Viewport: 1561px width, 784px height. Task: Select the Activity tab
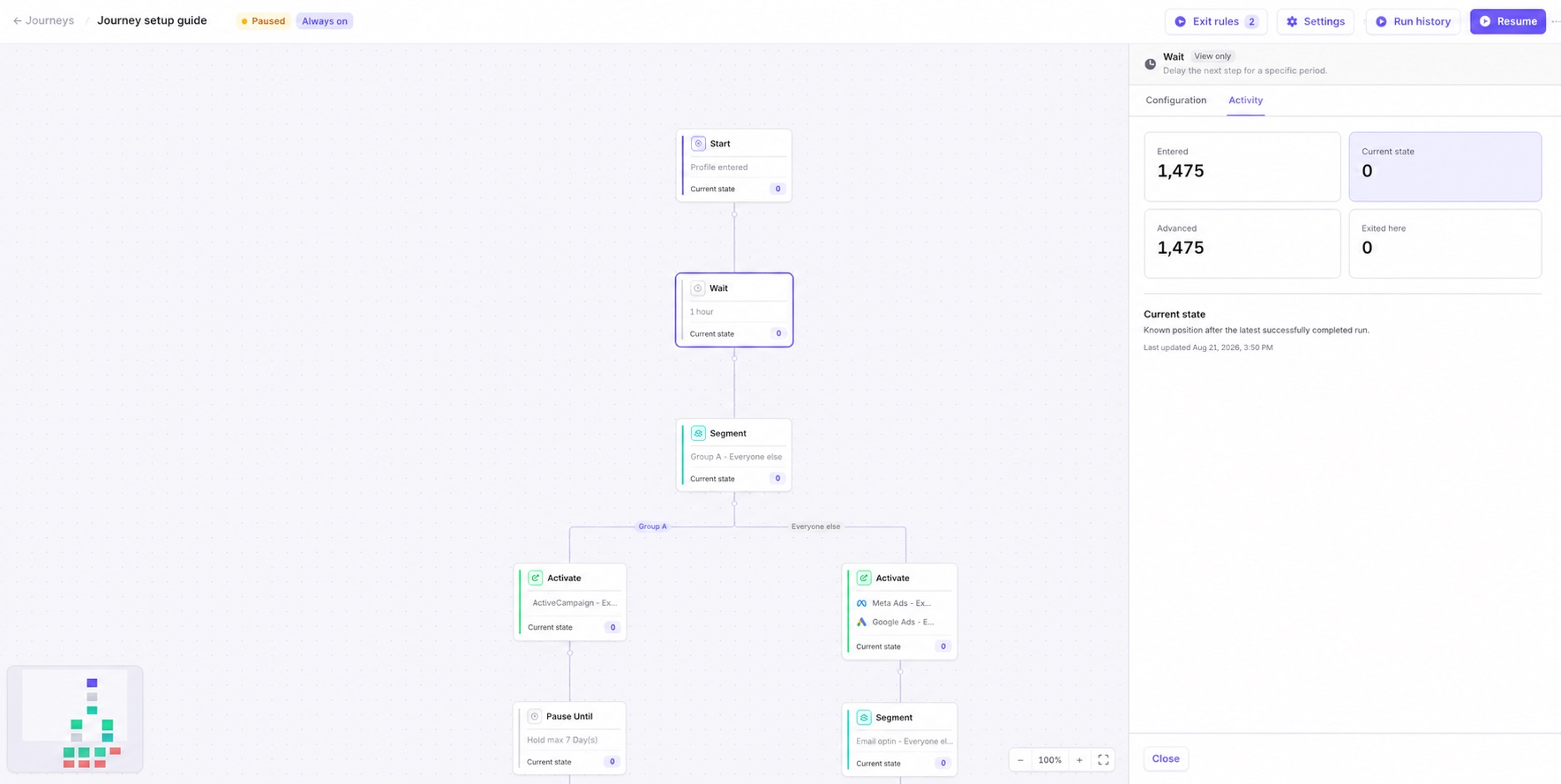pos(1245,101)
